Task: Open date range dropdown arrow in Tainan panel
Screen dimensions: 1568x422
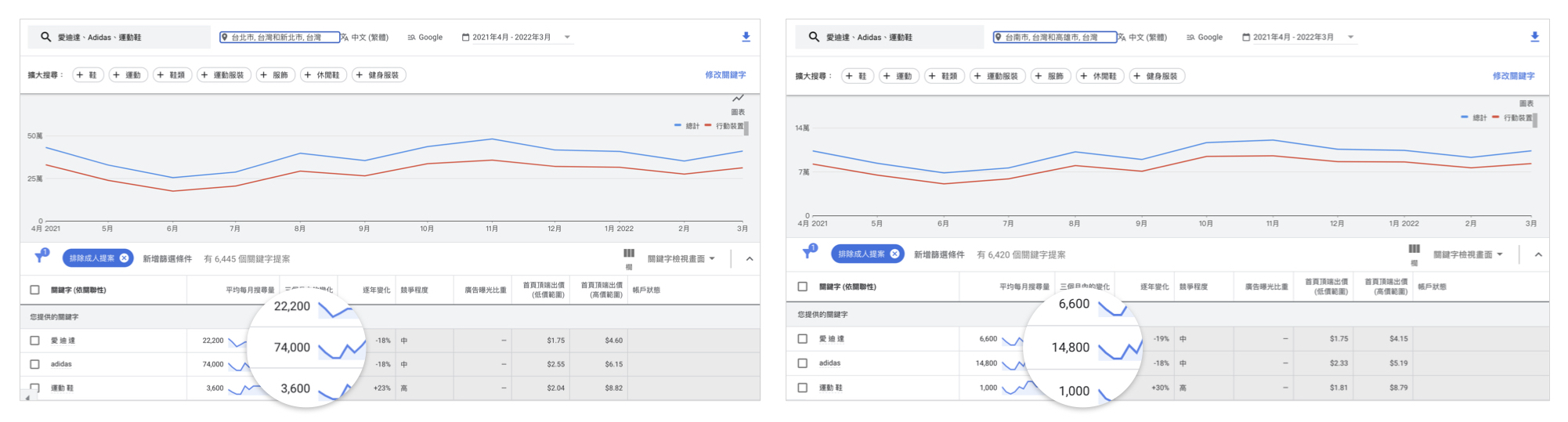Action: [x=1350, y=38]
